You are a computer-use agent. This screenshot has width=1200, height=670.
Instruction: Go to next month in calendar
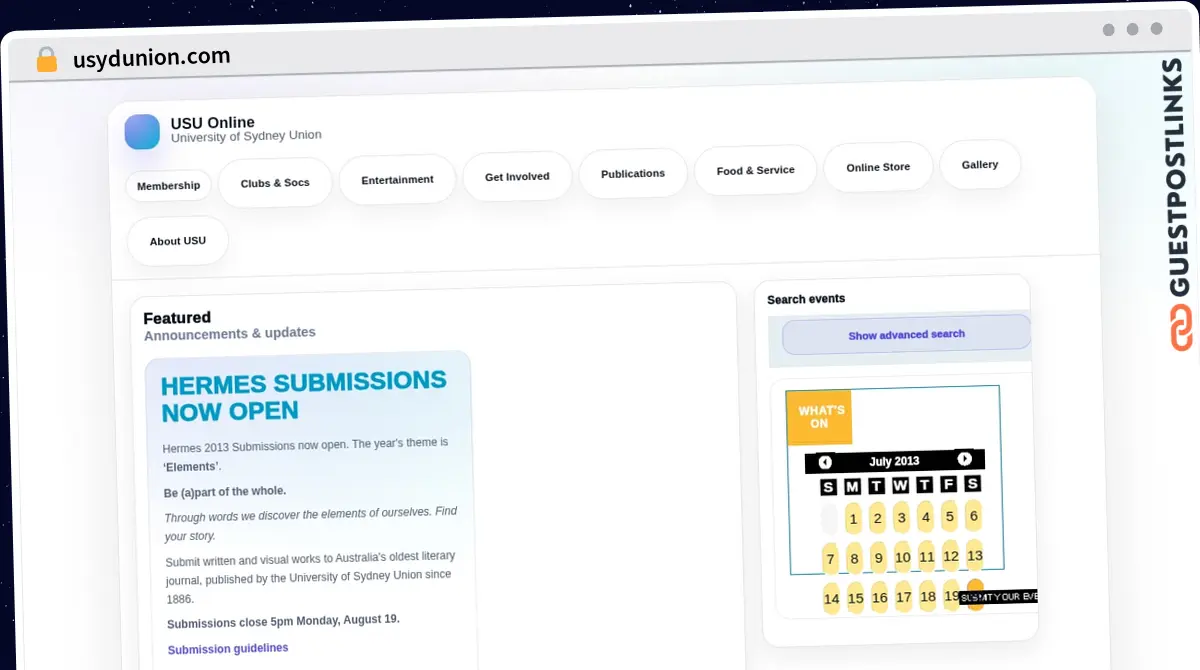click(x=964, y=459)
